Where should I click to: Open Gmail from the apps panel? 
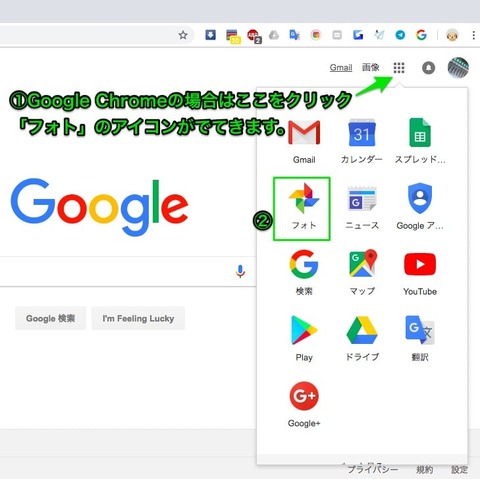click(x=304, y=142)
